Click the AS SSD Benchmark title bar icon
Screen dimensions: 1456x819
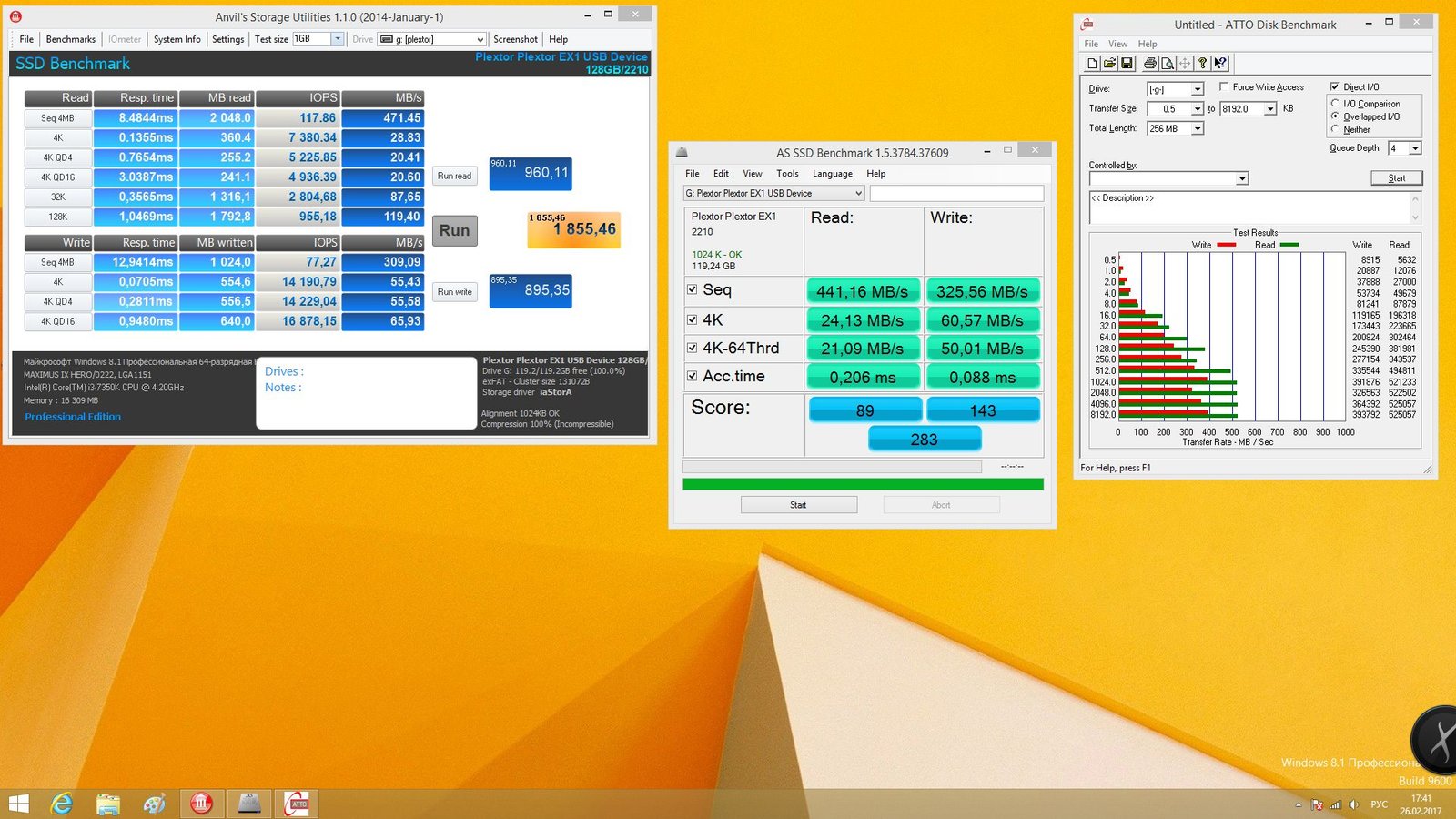[682, 152]
